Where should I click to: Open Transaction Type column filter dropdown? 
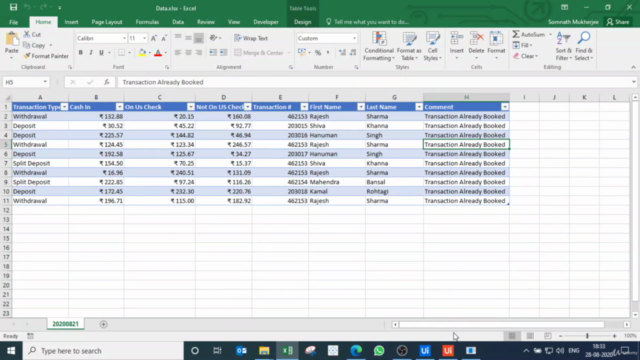(64, 107)
